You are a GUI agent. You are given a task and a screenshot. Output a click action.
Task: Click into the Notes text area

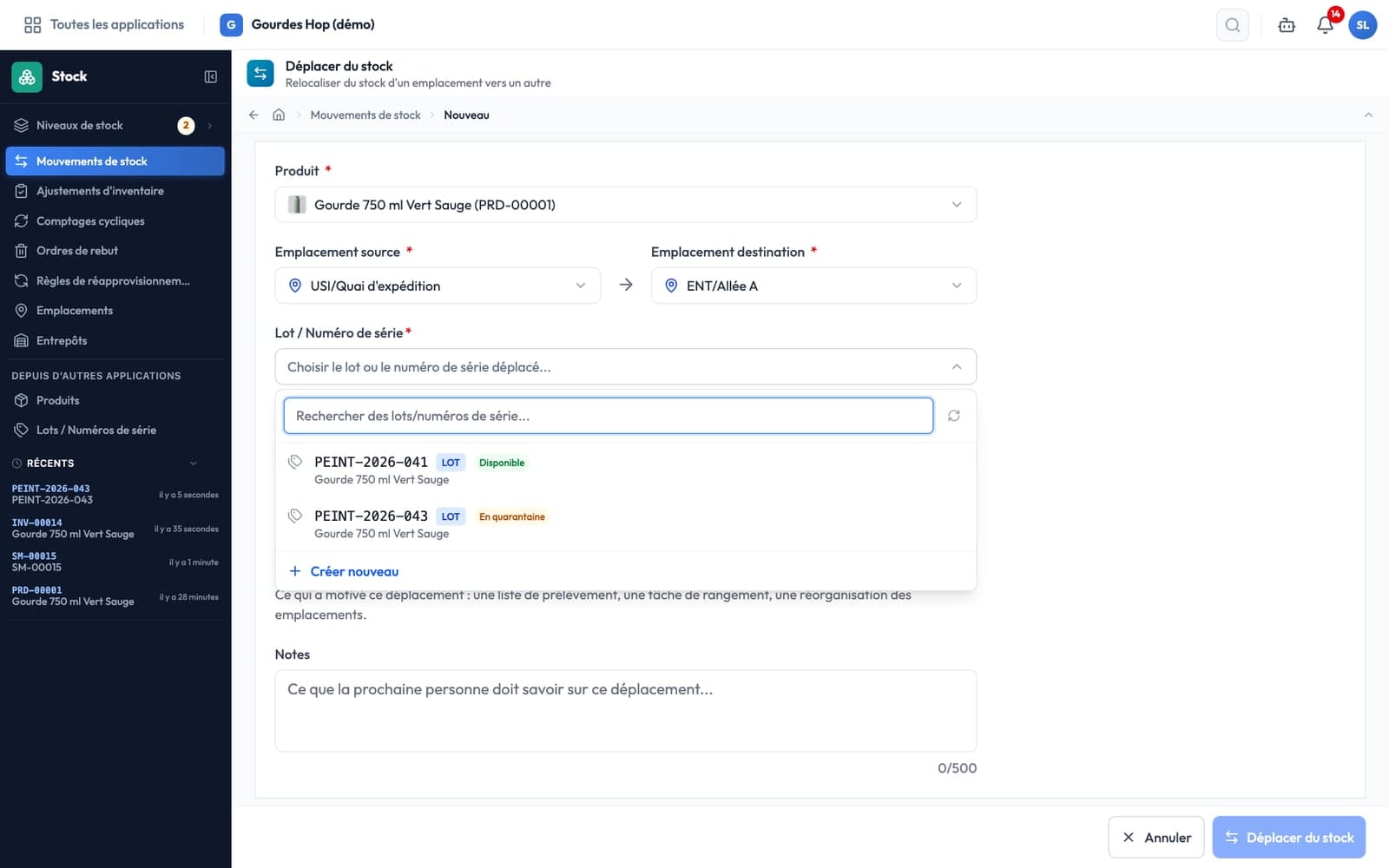pos(625,711)
